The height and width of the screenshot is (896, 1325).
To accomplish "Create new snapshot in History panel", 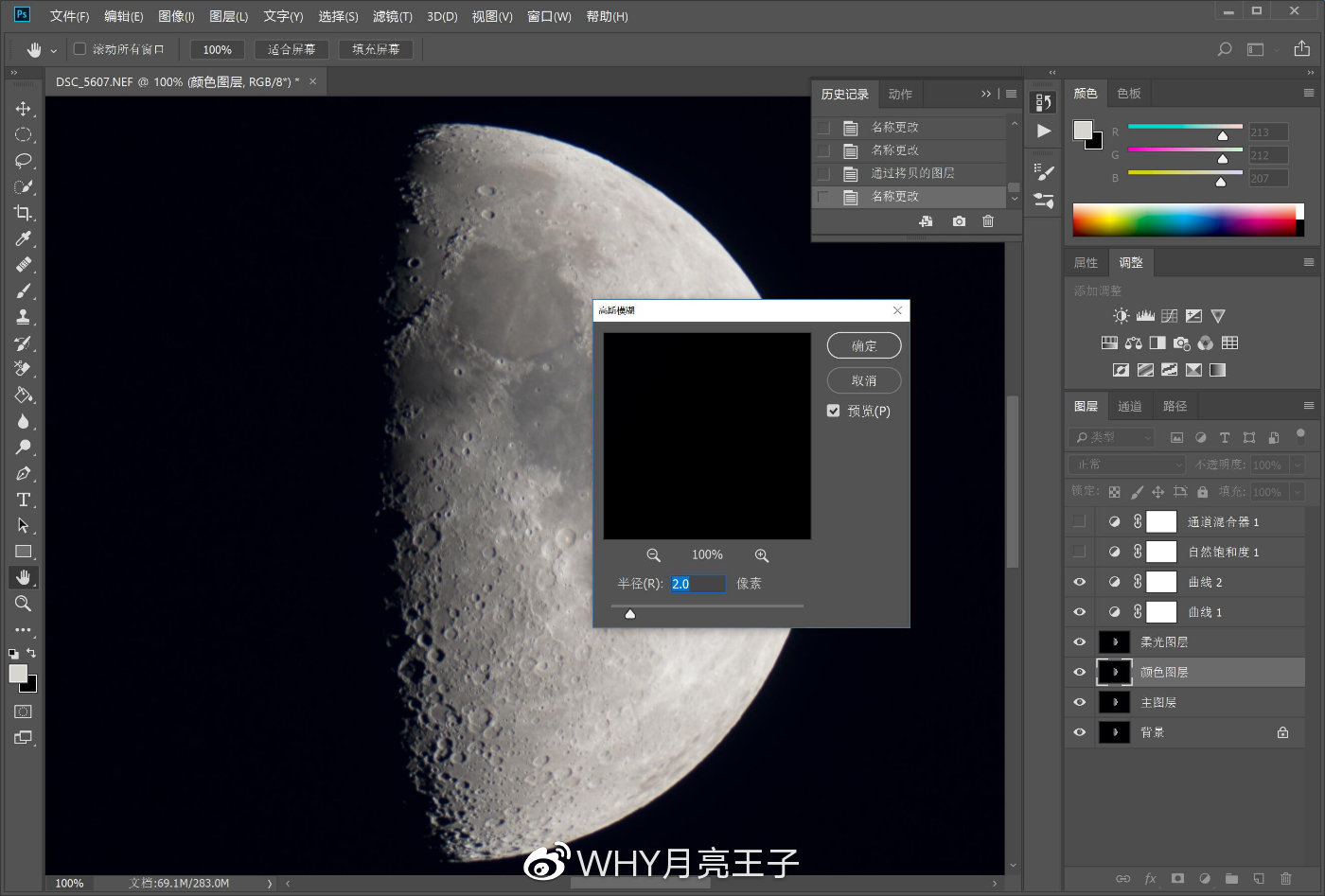I will 959,221.
